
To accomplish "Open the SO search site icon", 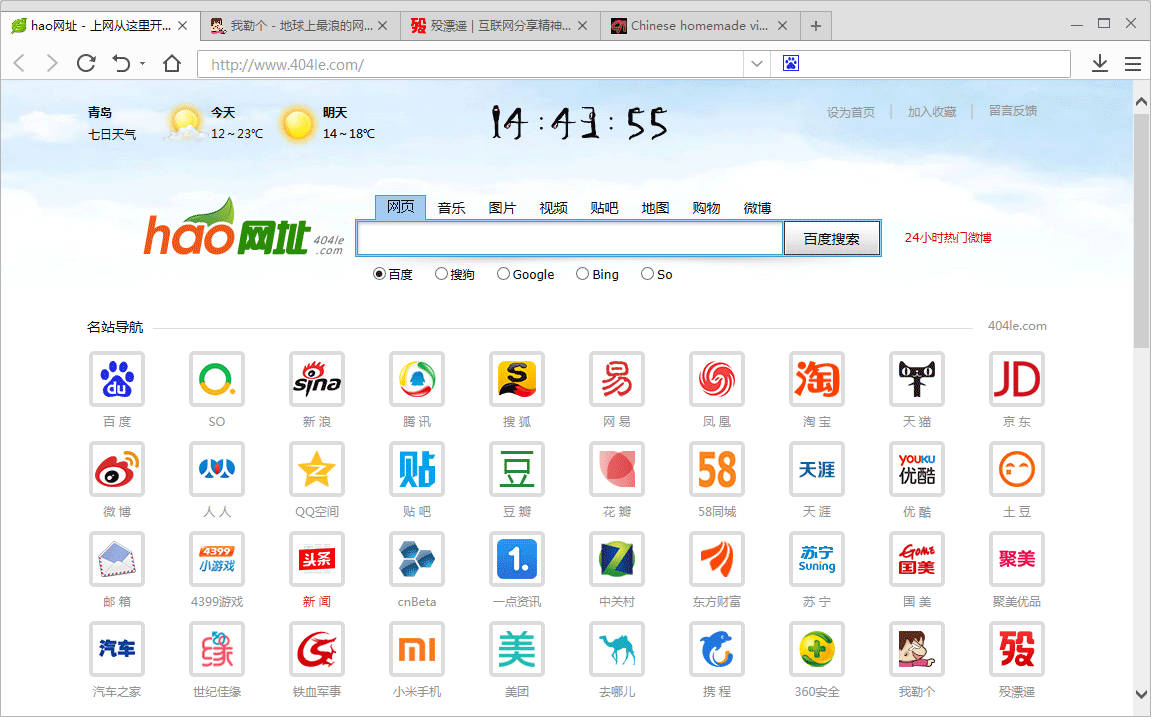I will click(217, 379).
